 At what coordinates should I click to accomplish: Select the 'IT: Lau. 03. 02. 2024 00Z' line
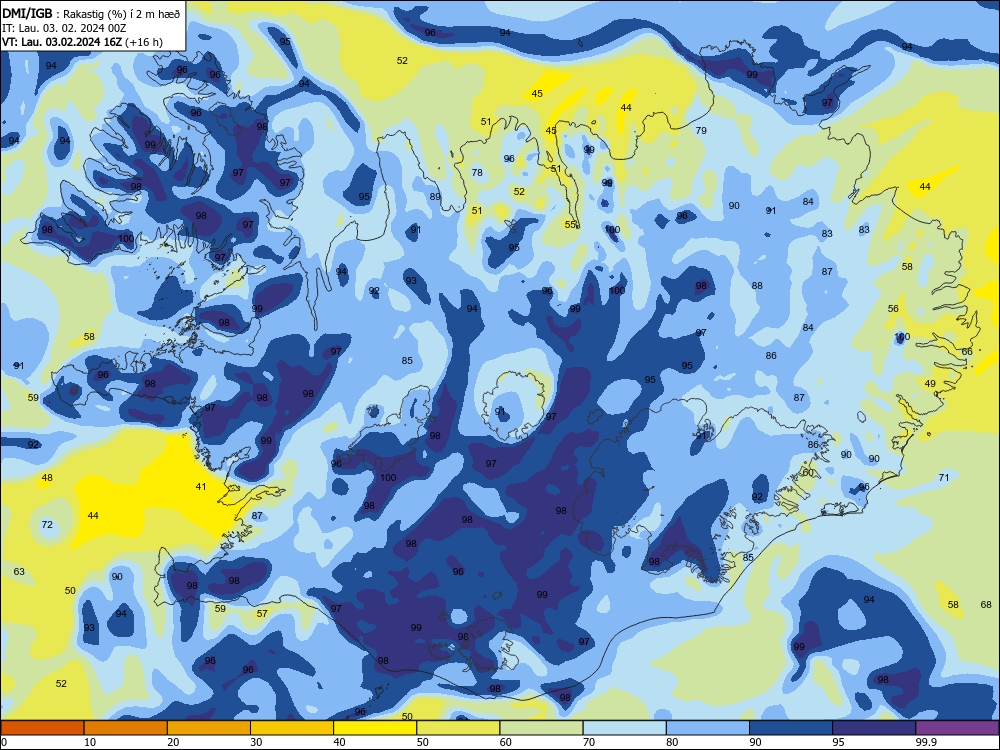[x=64, y=28]
